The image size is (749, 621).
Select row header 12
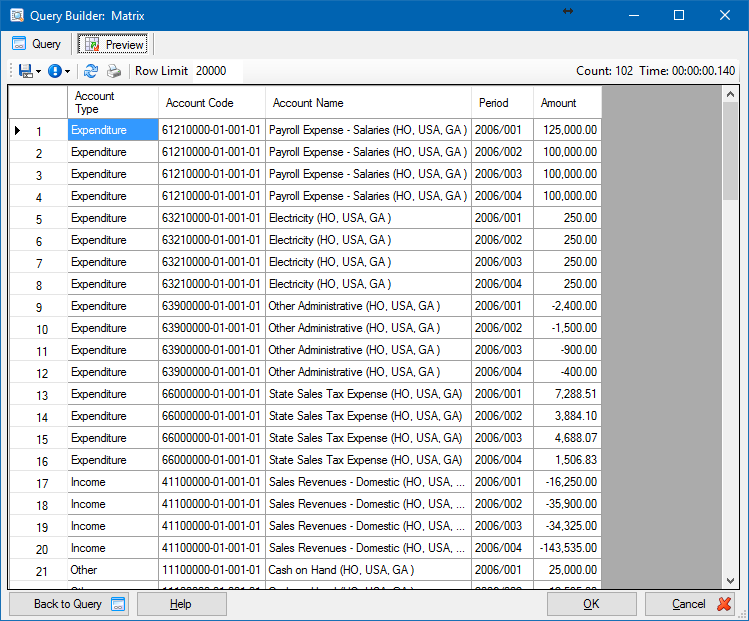click(38, 372)
